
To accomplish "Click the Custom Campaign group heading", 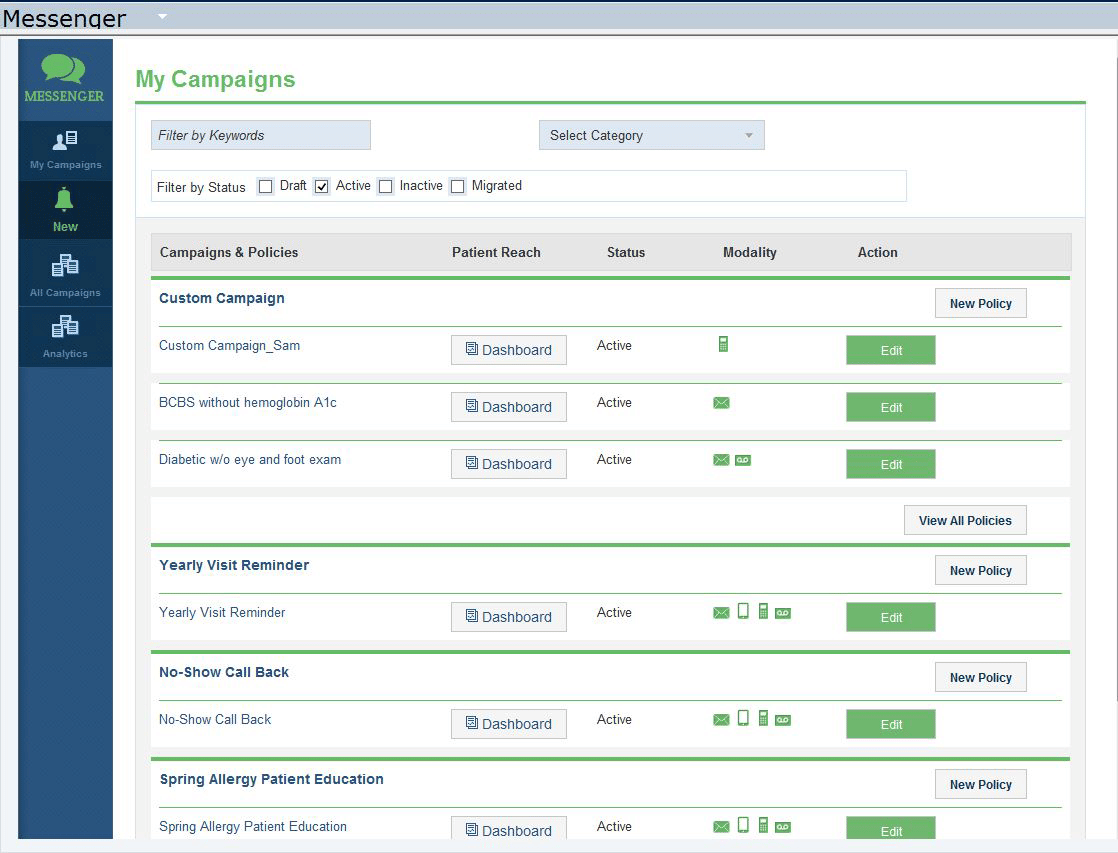I will point(222,298).
